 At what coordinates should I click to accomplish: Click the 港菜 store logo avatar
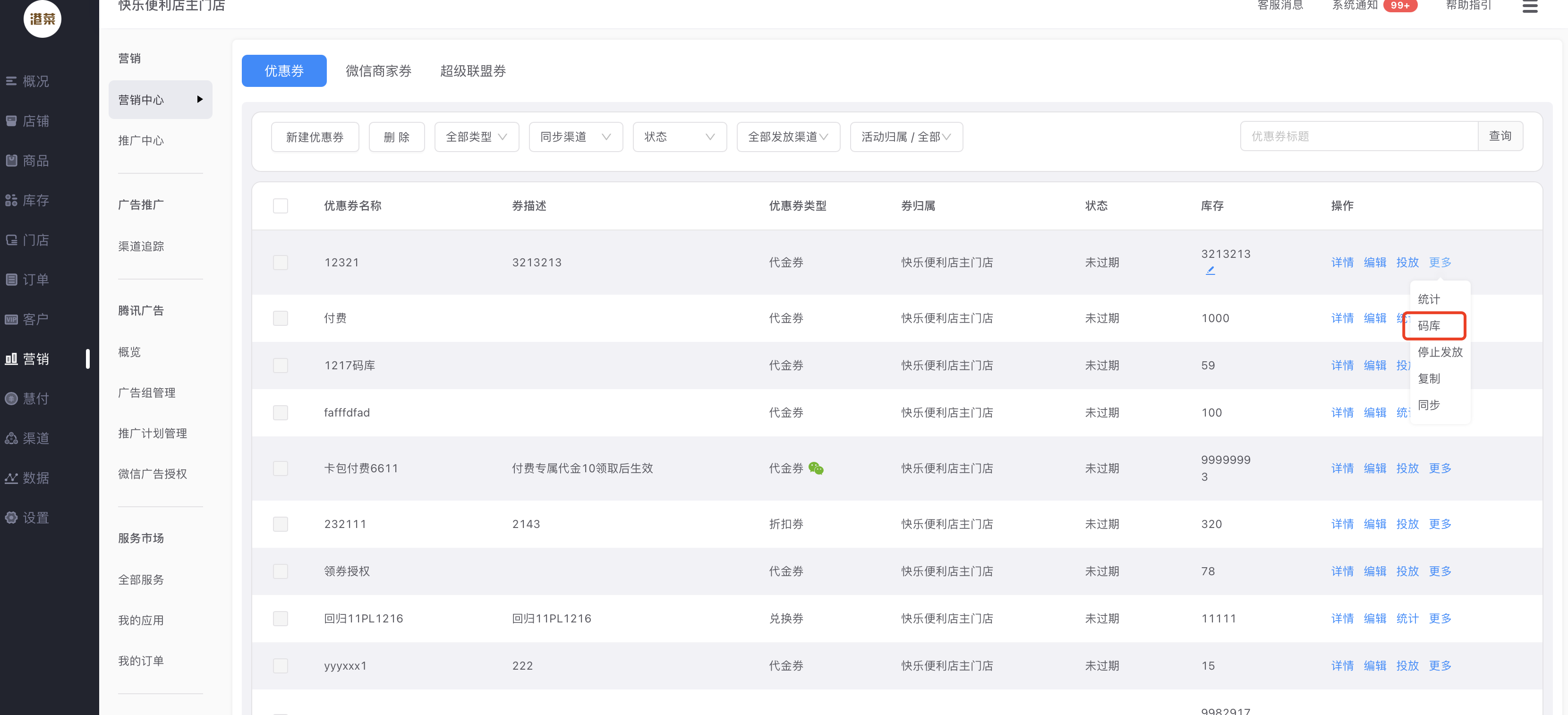(43, 18)
